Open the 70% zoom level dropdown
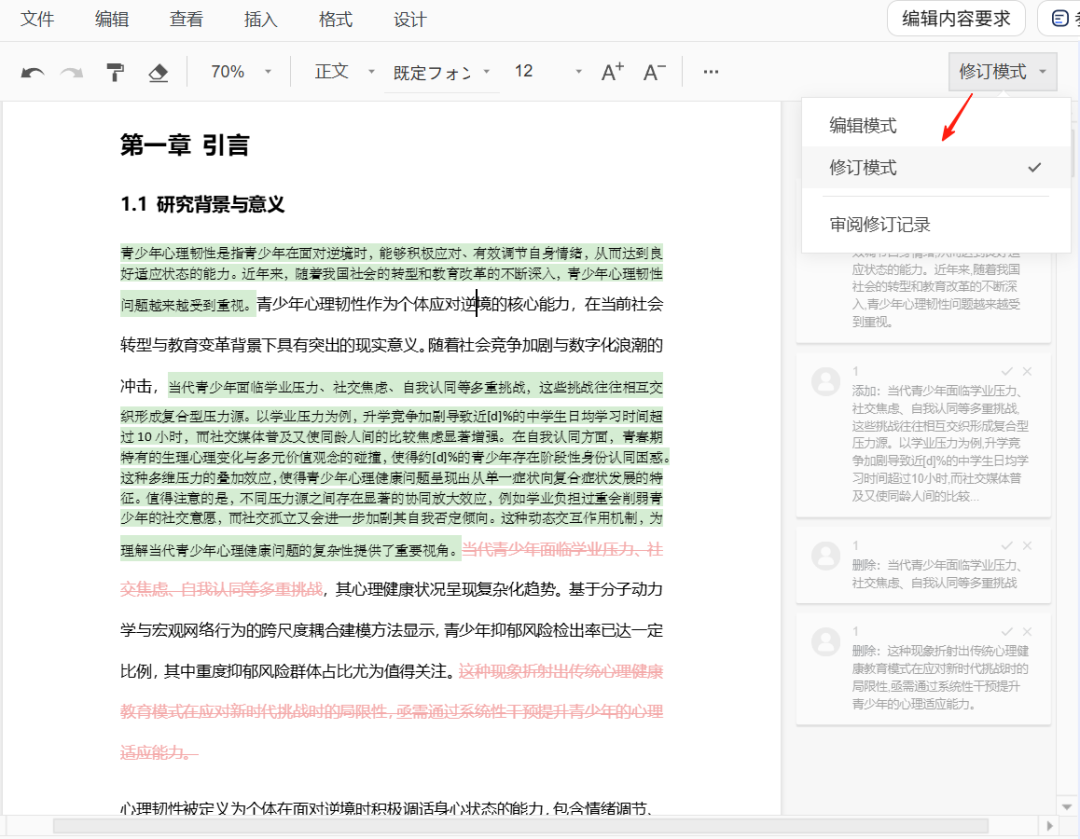Viewport: 1080px width, 839px height. [240, 72]
